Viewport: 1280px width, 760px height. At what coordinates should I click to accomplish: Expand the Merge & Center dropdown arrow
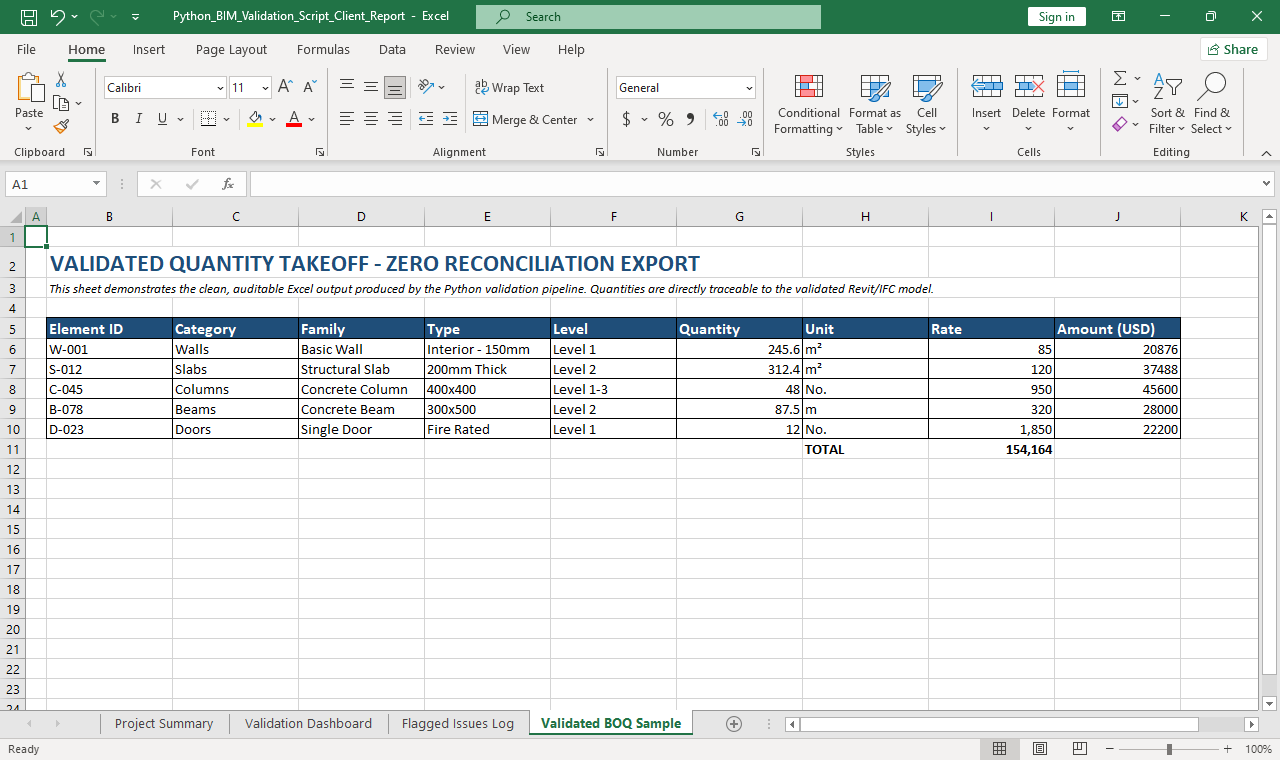click(x=590, y=119)
